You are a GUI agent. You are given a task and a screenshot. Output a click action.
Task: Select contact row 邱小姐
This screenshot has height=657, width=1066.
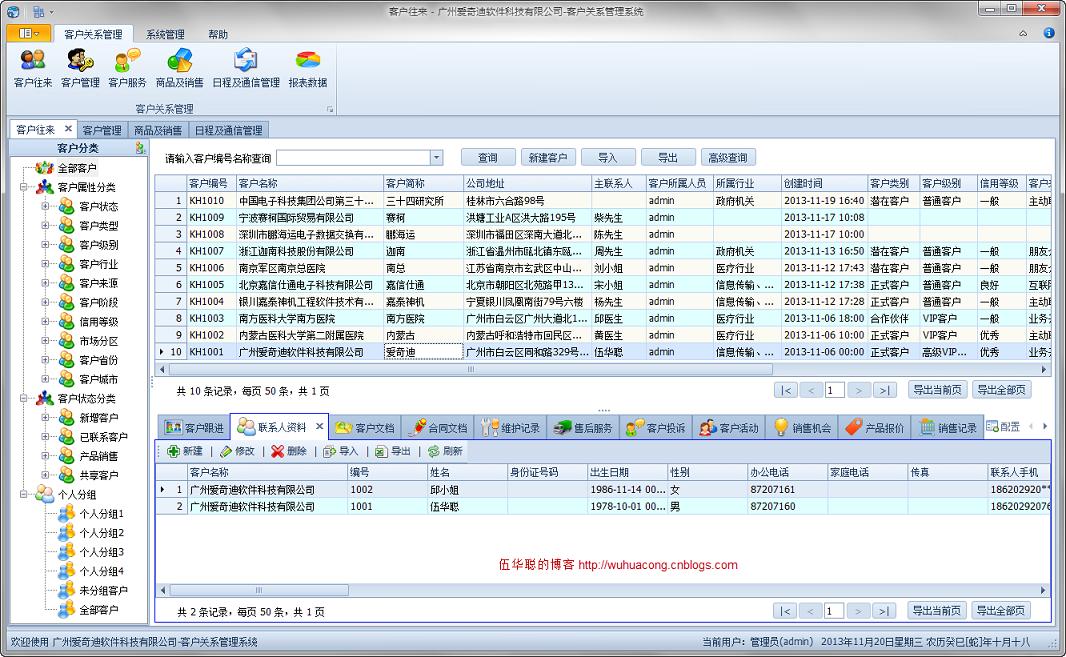tap(602, 490)
